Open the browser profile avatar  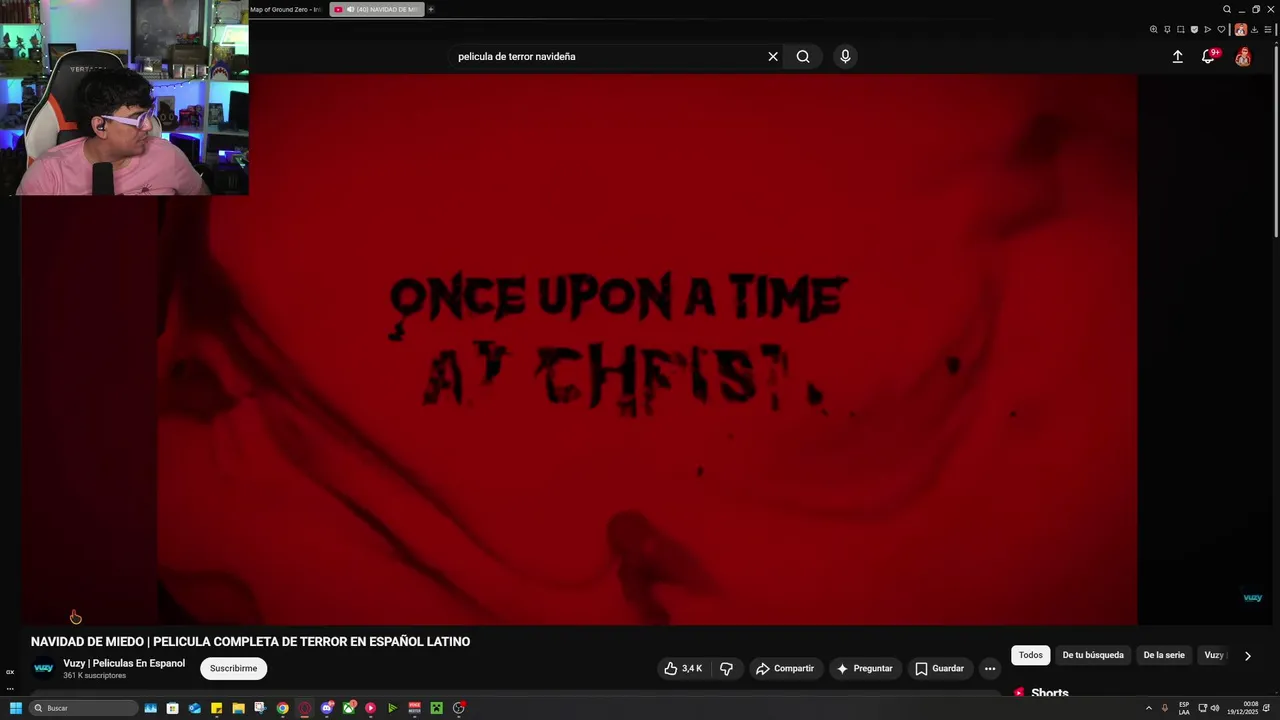coord(1241,29)
